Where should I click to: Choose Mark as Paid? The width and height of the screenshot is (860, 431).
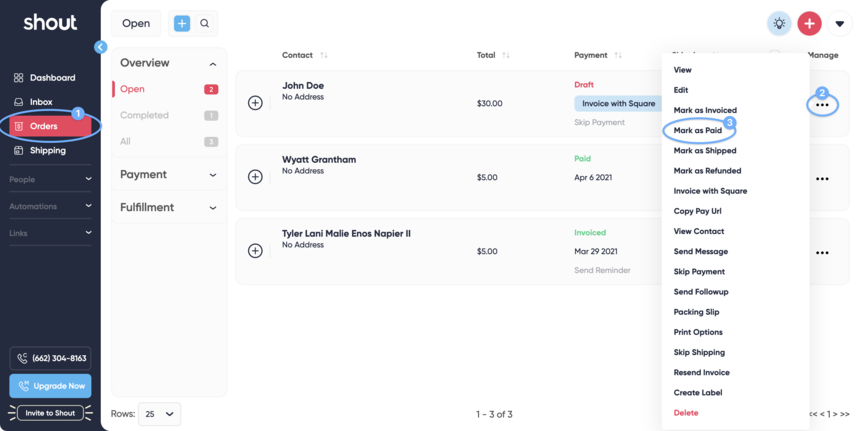click(698, 131)
